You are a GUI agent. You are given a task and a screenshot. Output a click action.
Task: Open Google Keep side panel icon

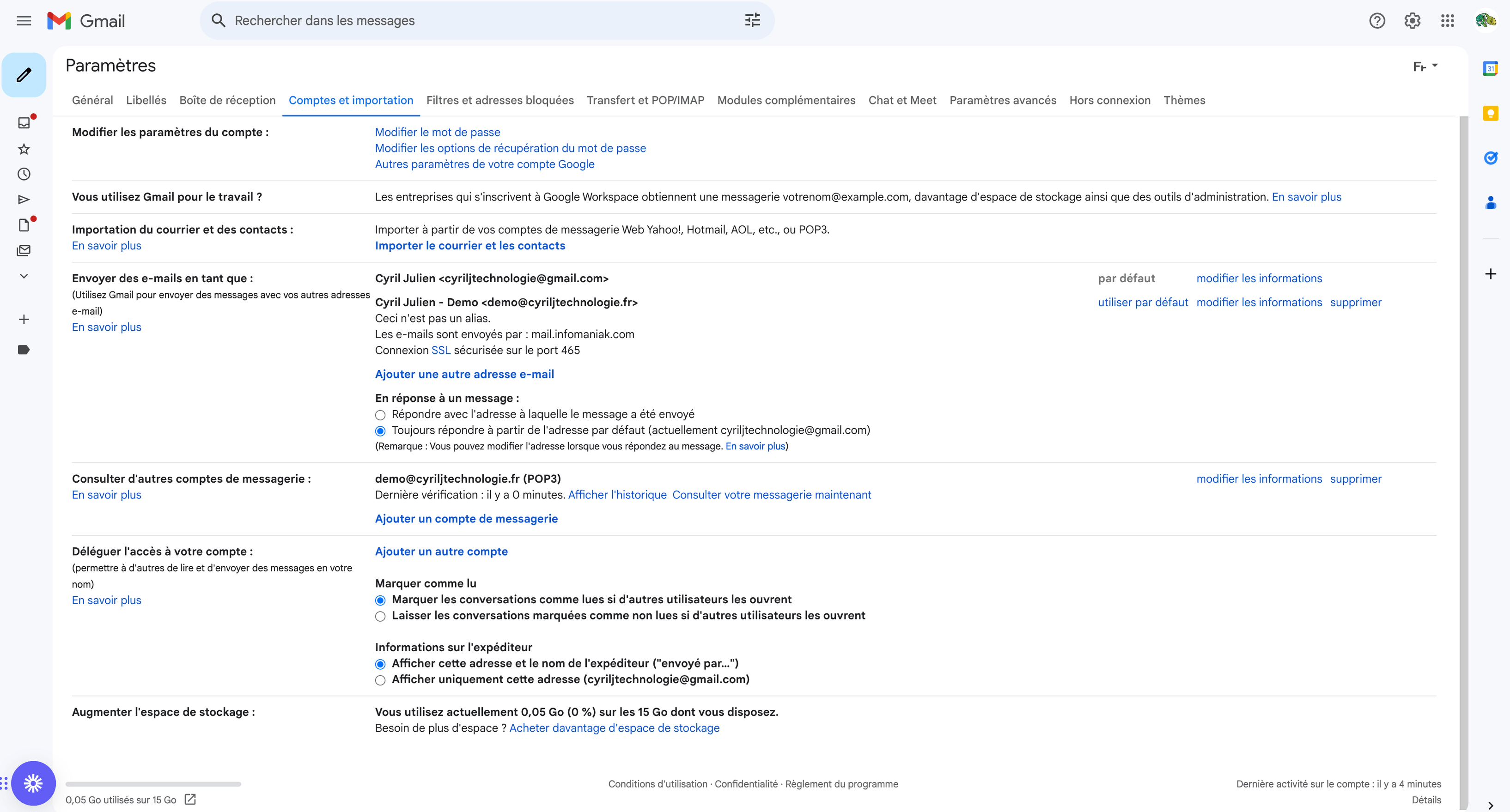tap(1490, 113)
